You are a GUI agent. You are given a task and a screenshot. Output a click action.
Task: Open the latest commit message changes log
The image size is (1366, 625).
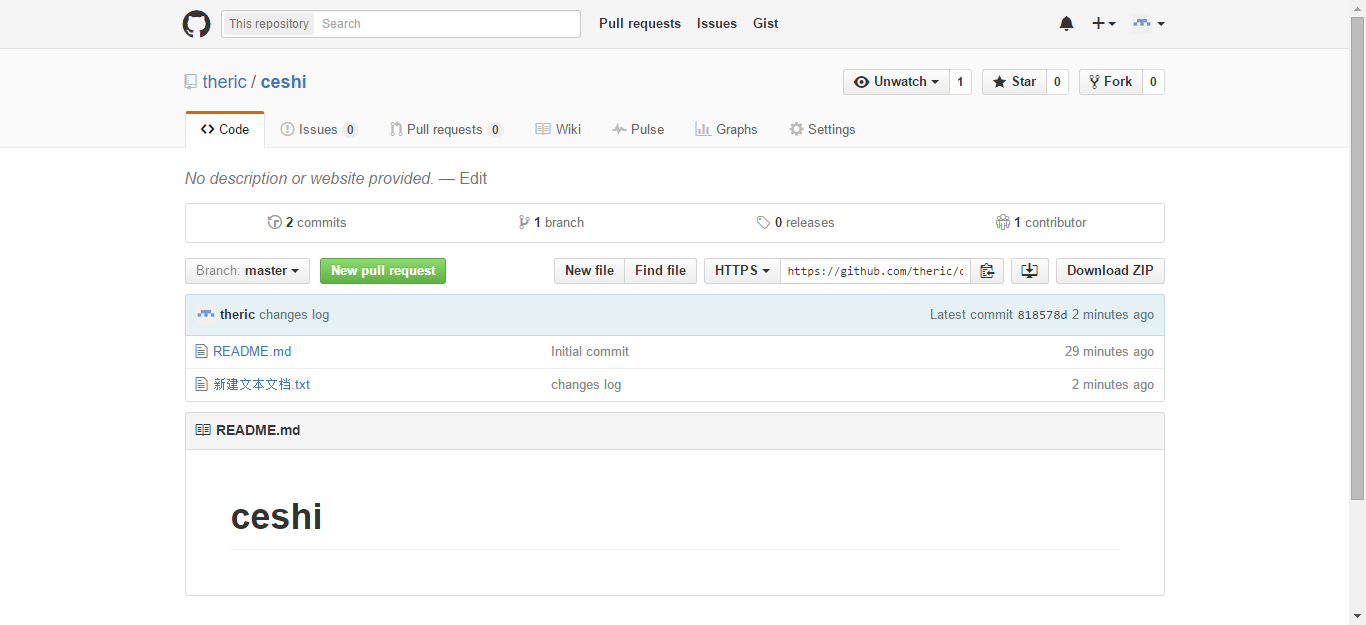tap(294, 314)
